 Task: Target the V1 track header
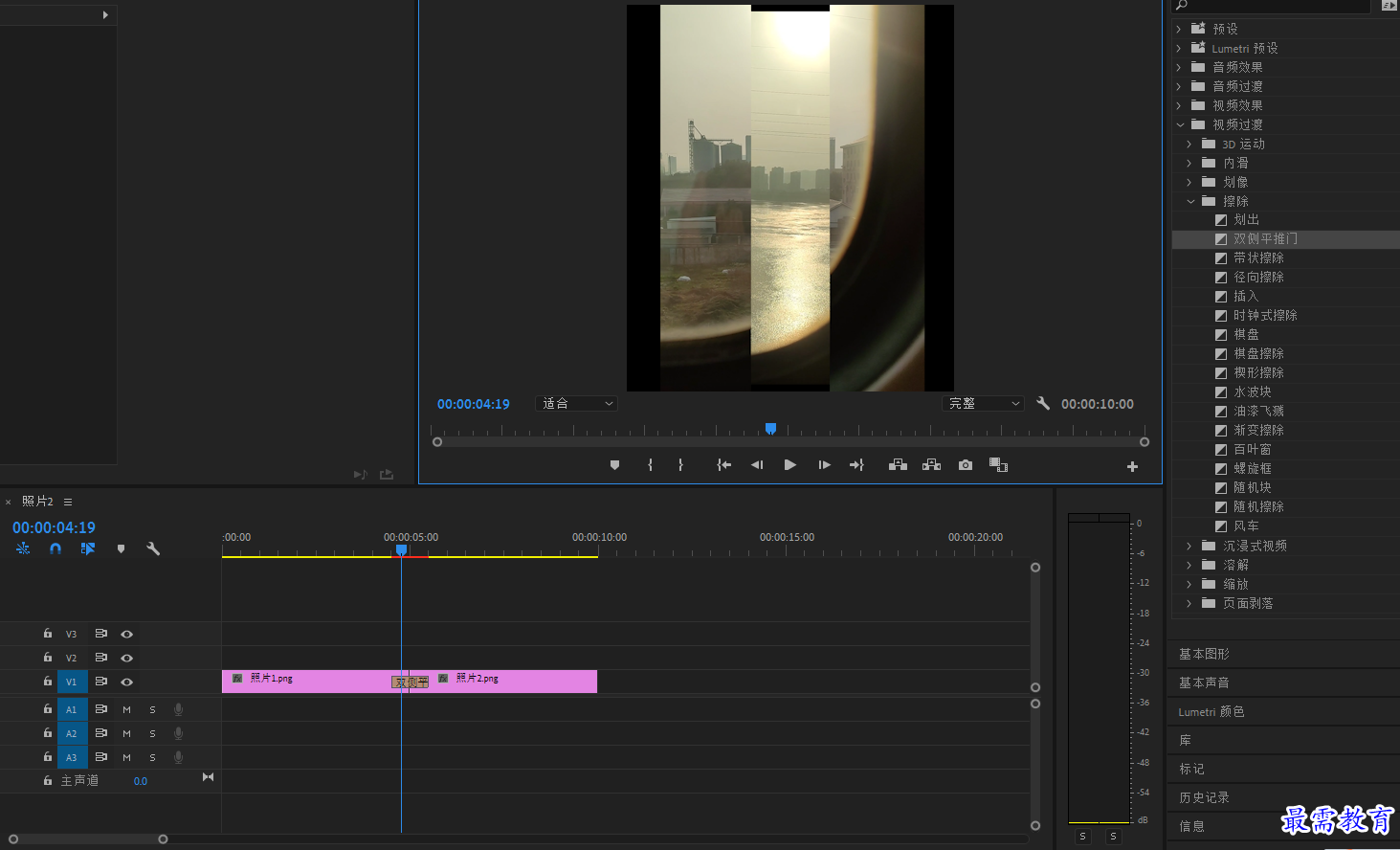pos(71,682)
